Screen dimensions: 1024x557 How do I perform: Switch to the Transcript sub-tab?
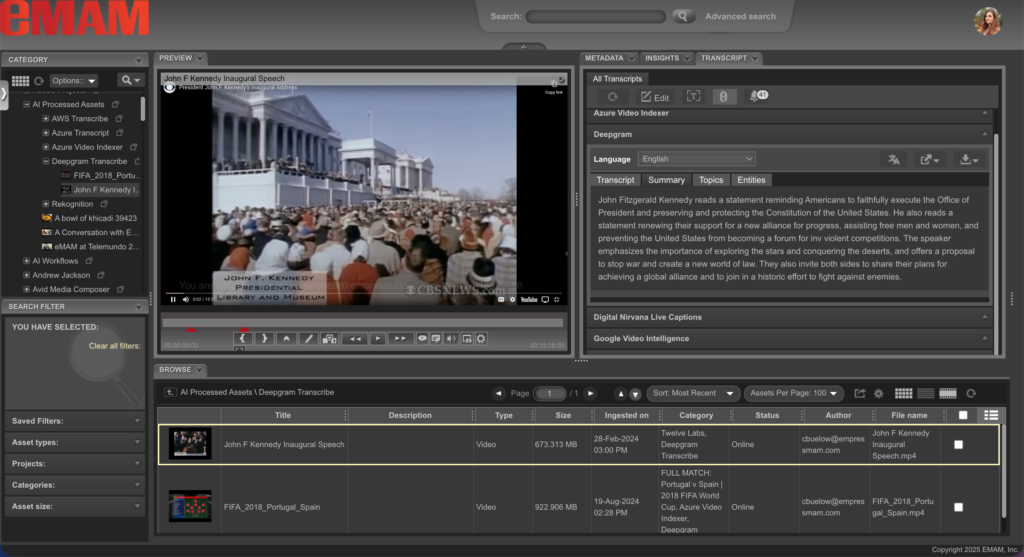click(x=615, y=180)
